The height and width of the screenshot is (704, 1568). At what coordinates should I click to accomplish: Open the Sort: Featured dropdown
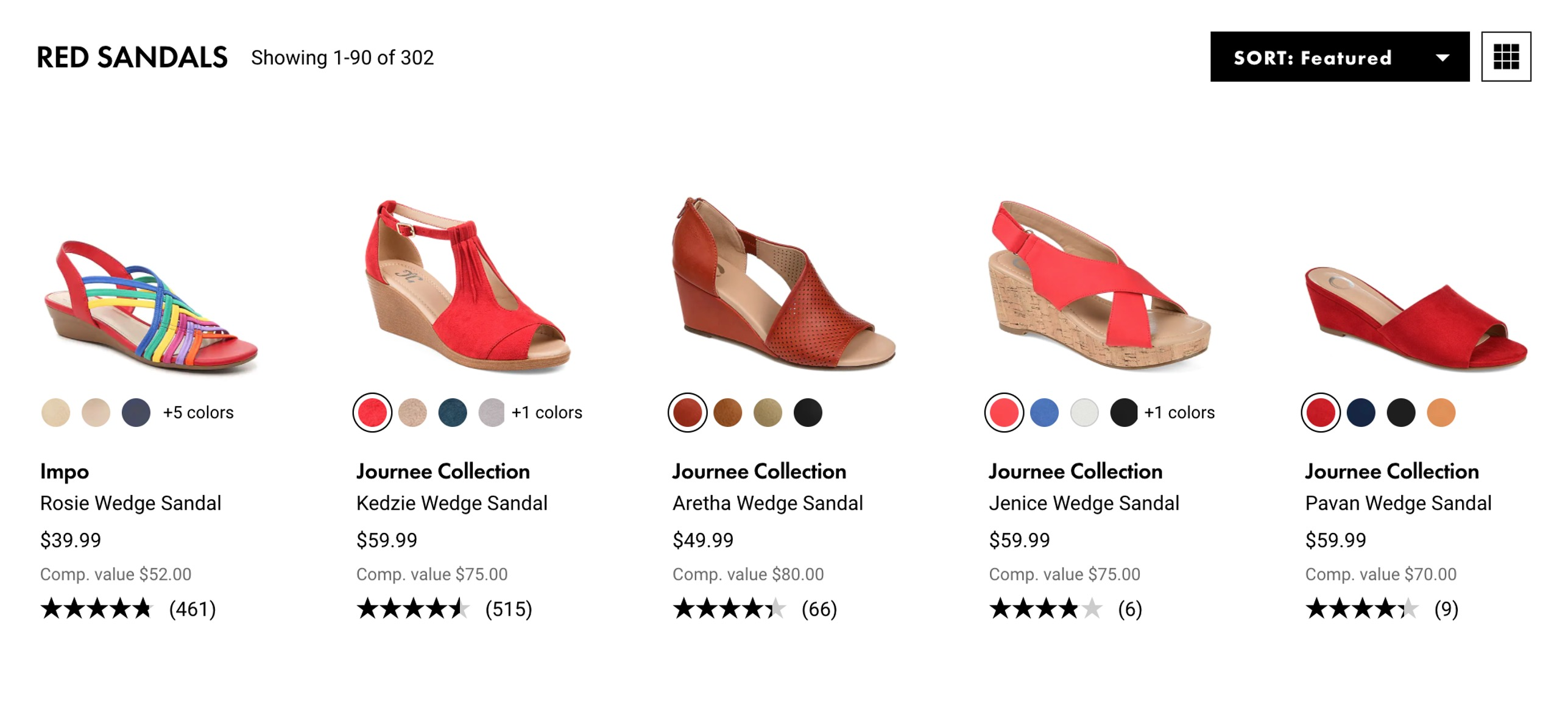point(1339,57)
